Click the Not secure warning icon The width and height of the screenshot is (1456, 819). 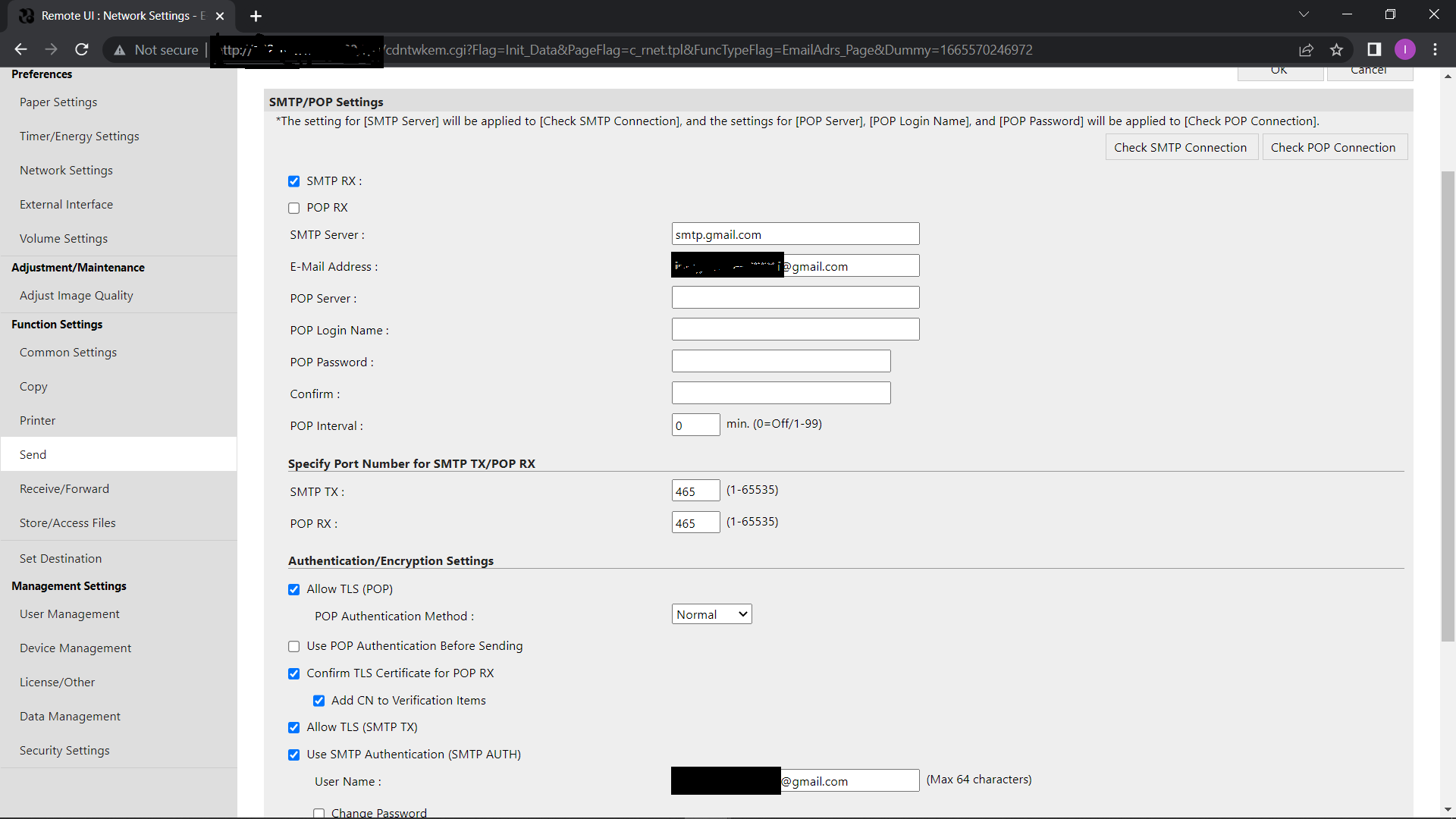(x=120, y=50)
